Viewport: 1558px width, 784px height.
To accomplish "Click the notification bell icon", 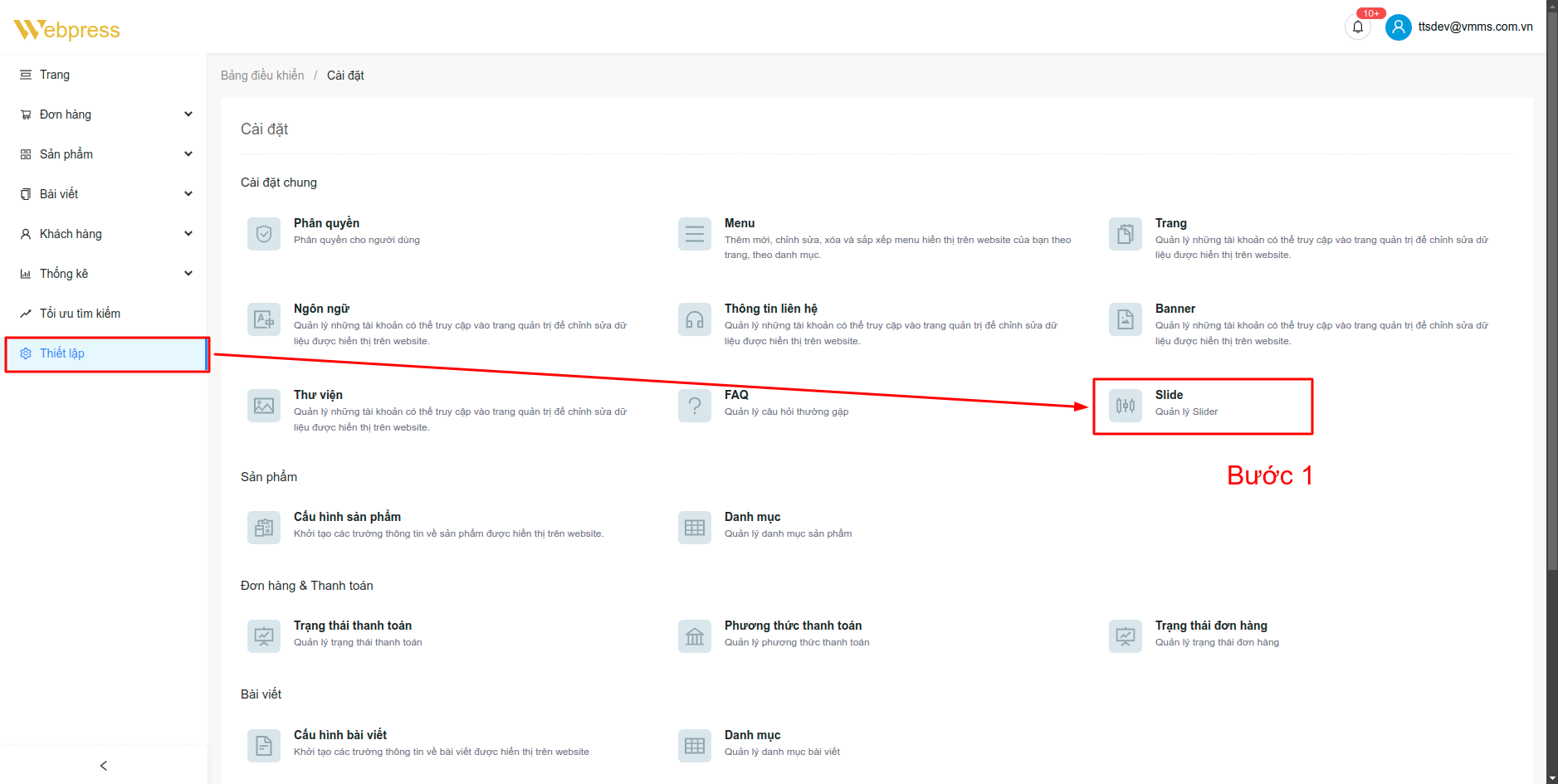I will 1357,27.
